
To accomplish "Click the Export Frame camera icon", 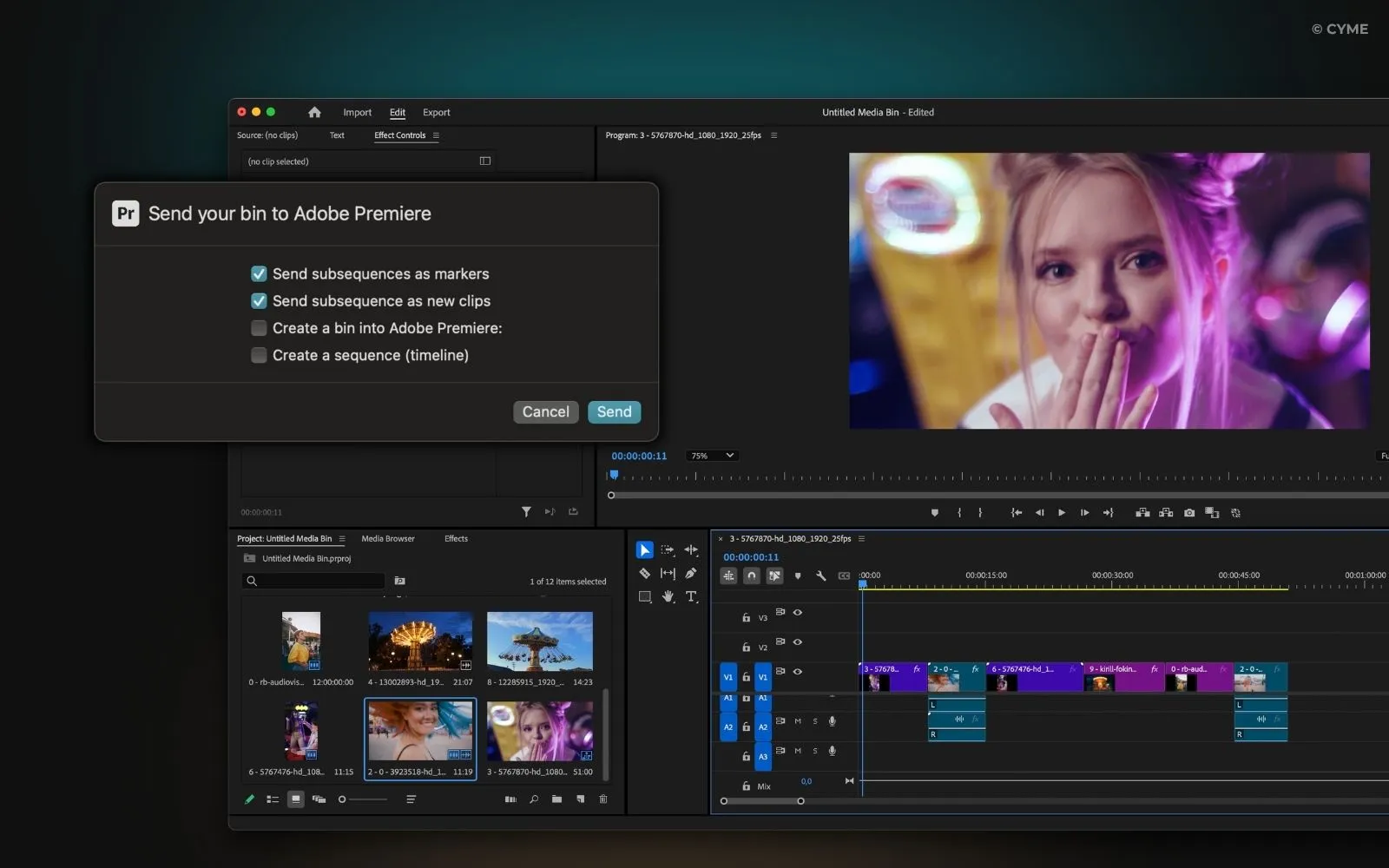I will point(1189,512).
